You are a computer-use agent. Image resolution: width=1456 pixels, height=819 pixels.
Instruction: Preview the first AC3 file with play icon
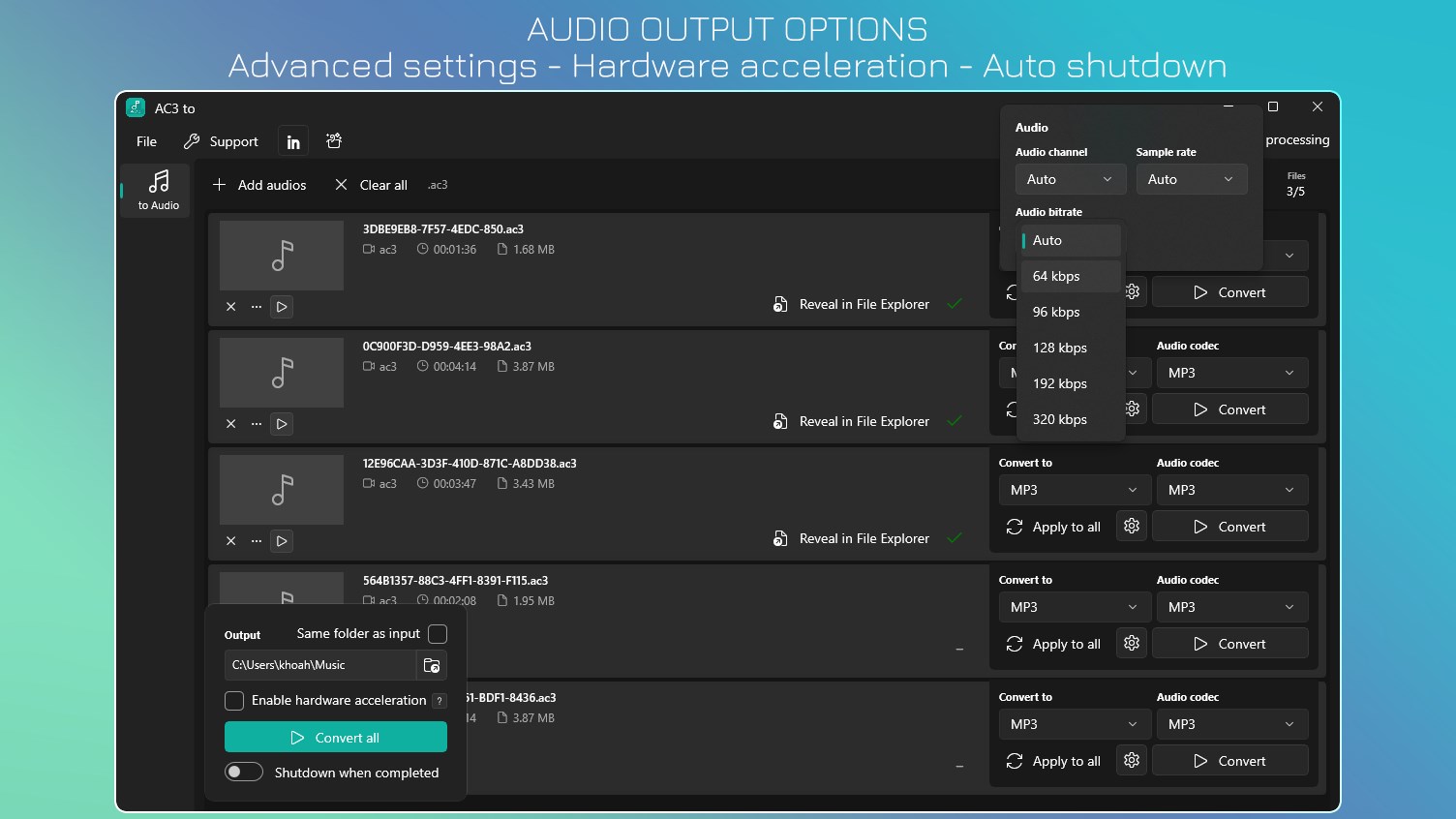281,307
